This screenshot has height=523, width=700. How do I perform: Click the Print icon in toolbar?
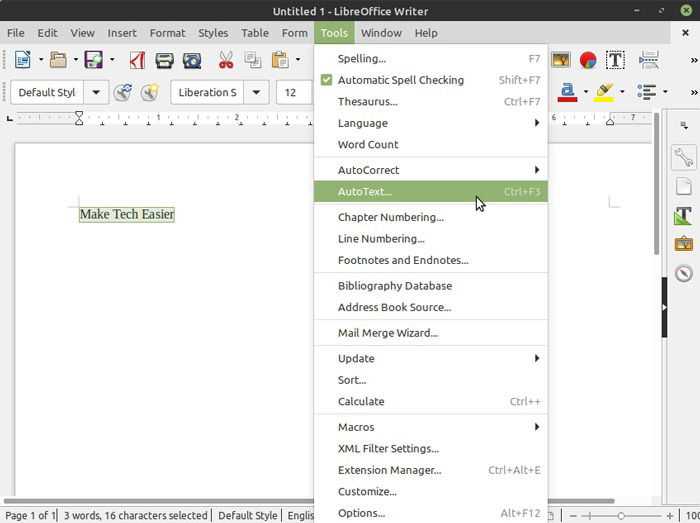[x=164, y=60]
